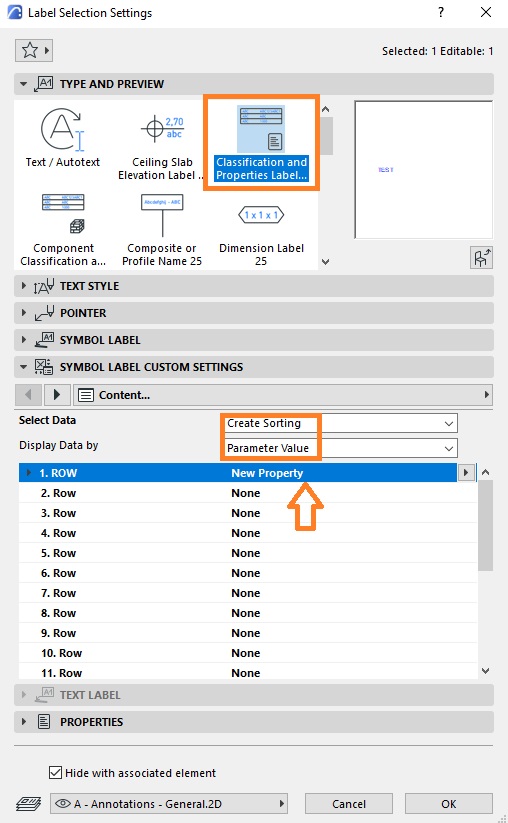Click Type and Preview panel icon
Screen dimensions: 508x823
pos(44,84)
